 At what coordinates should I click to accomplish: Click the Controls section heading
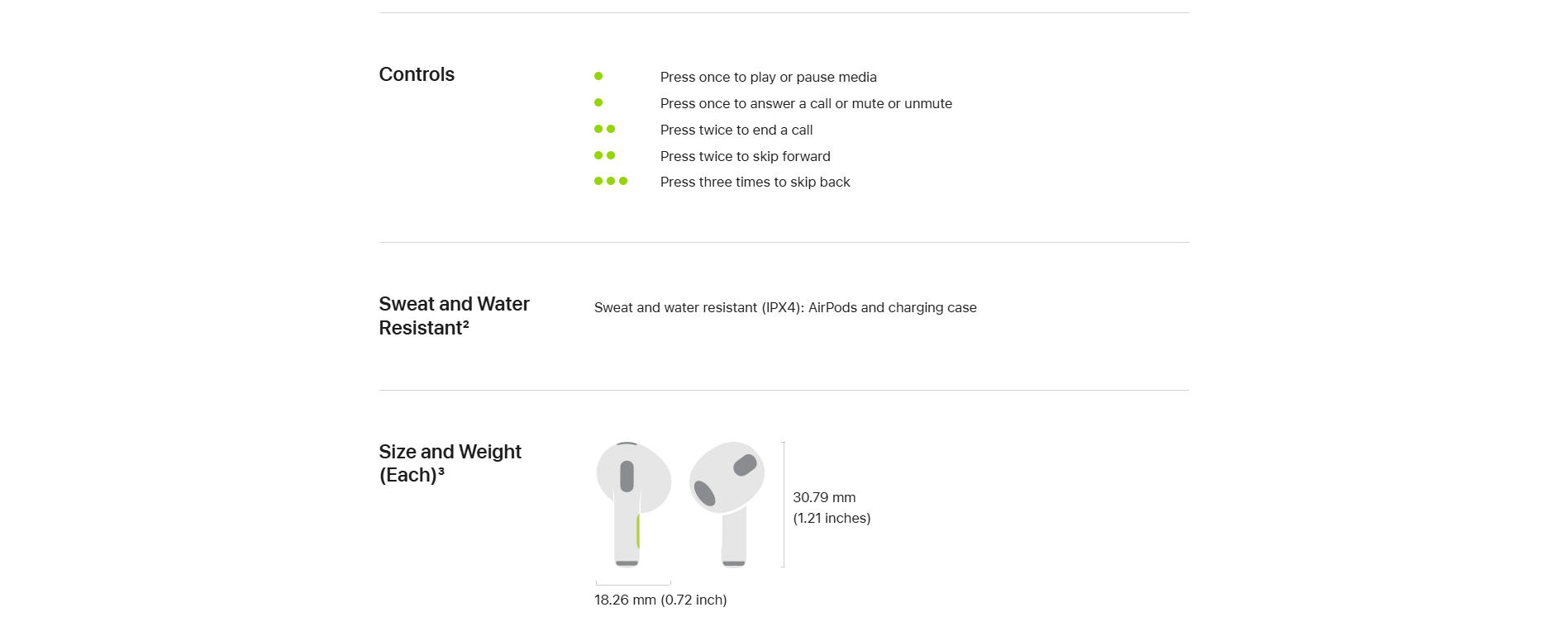coord(417,74)
